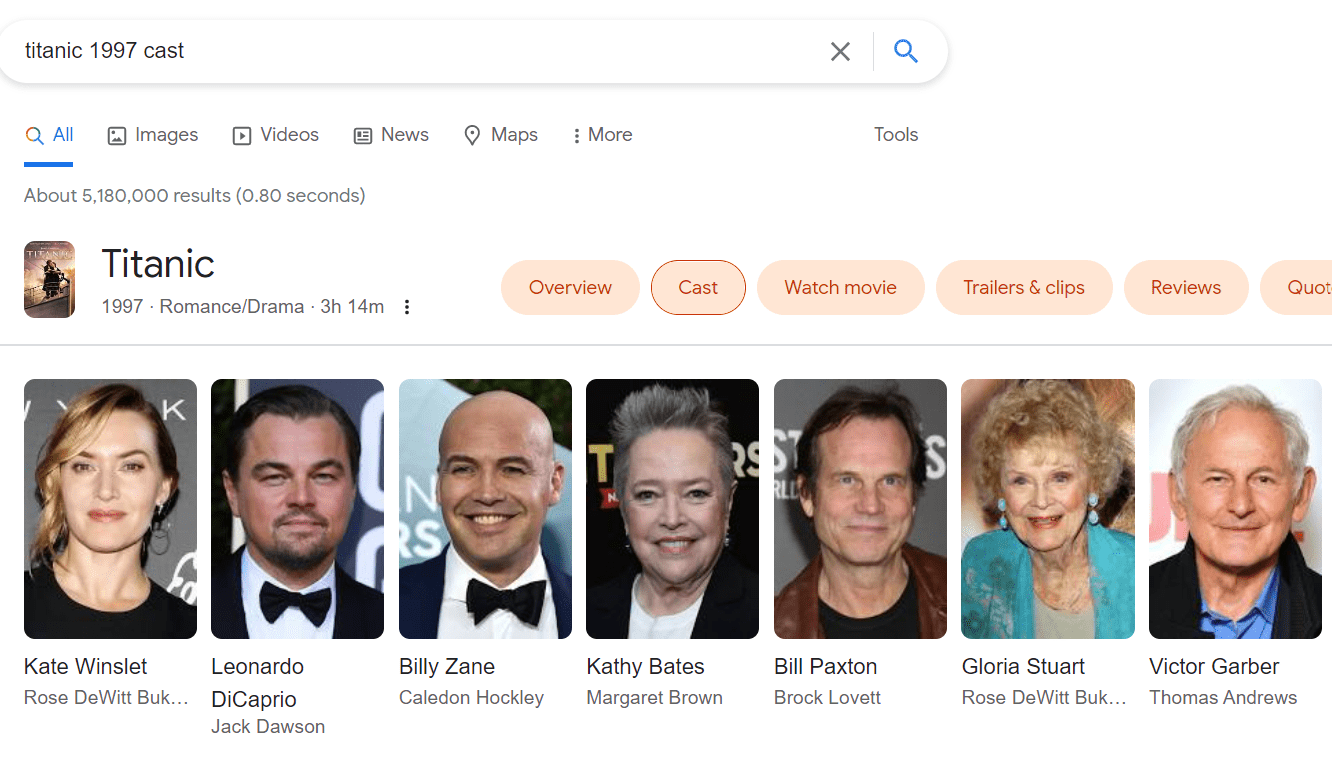This screenshot has width=1332, height=757.
Task: Click the Videos play icon
Action: coord(242,134)
